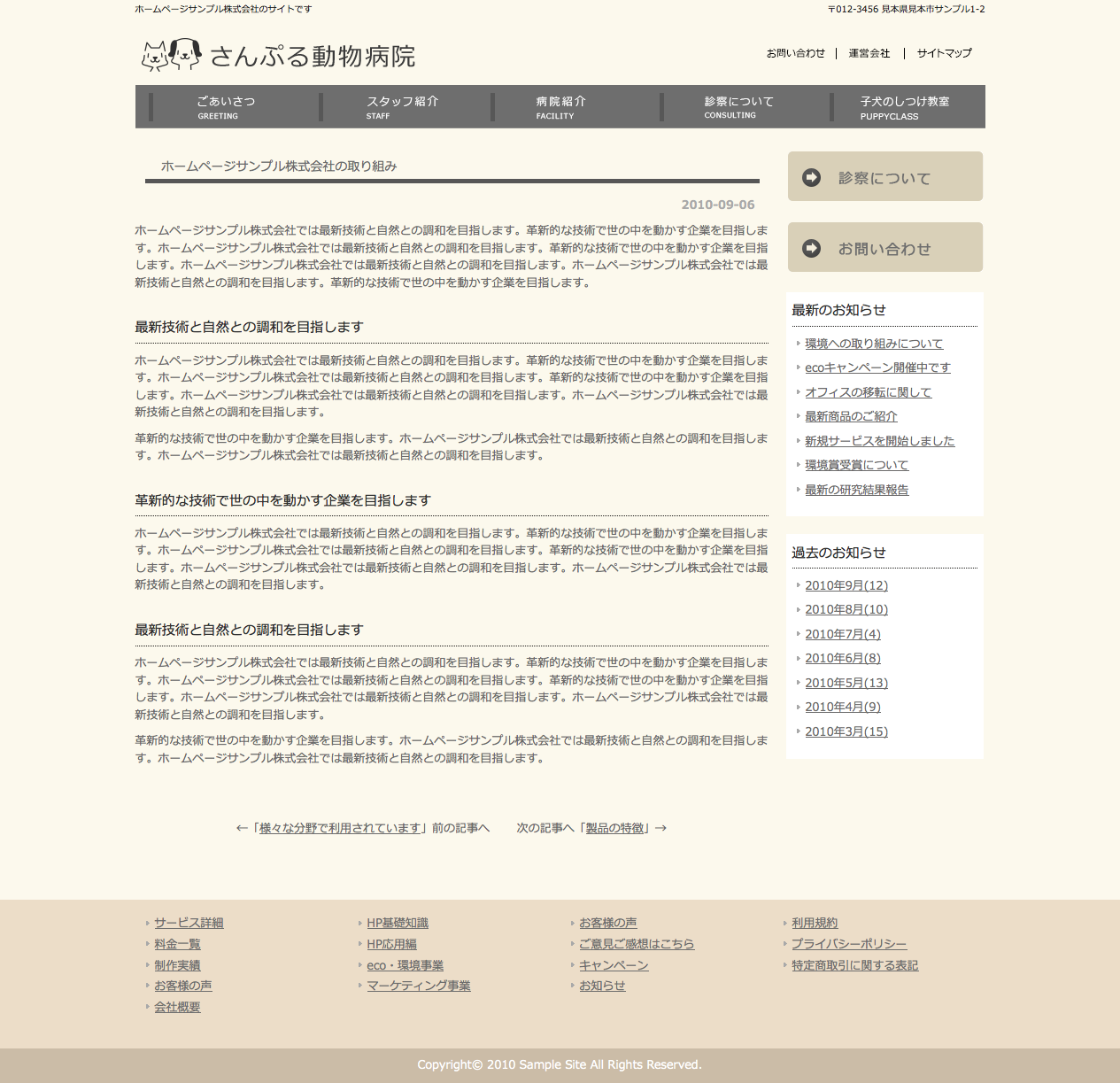
Task: Click footer link 制作実績
Action: pos(177,965)
